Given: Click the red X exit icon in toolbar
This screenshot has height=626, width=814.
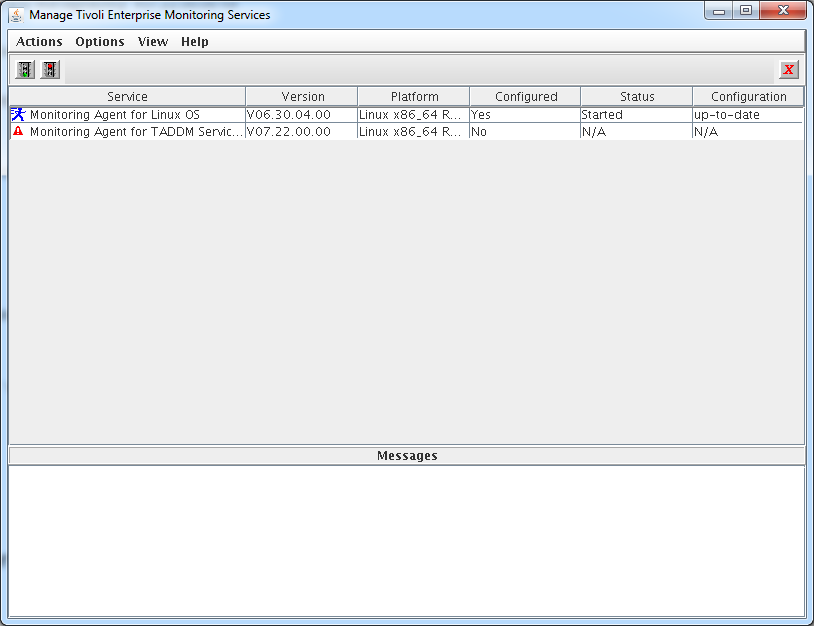Looking at the screenshot, I should (789, 70).
